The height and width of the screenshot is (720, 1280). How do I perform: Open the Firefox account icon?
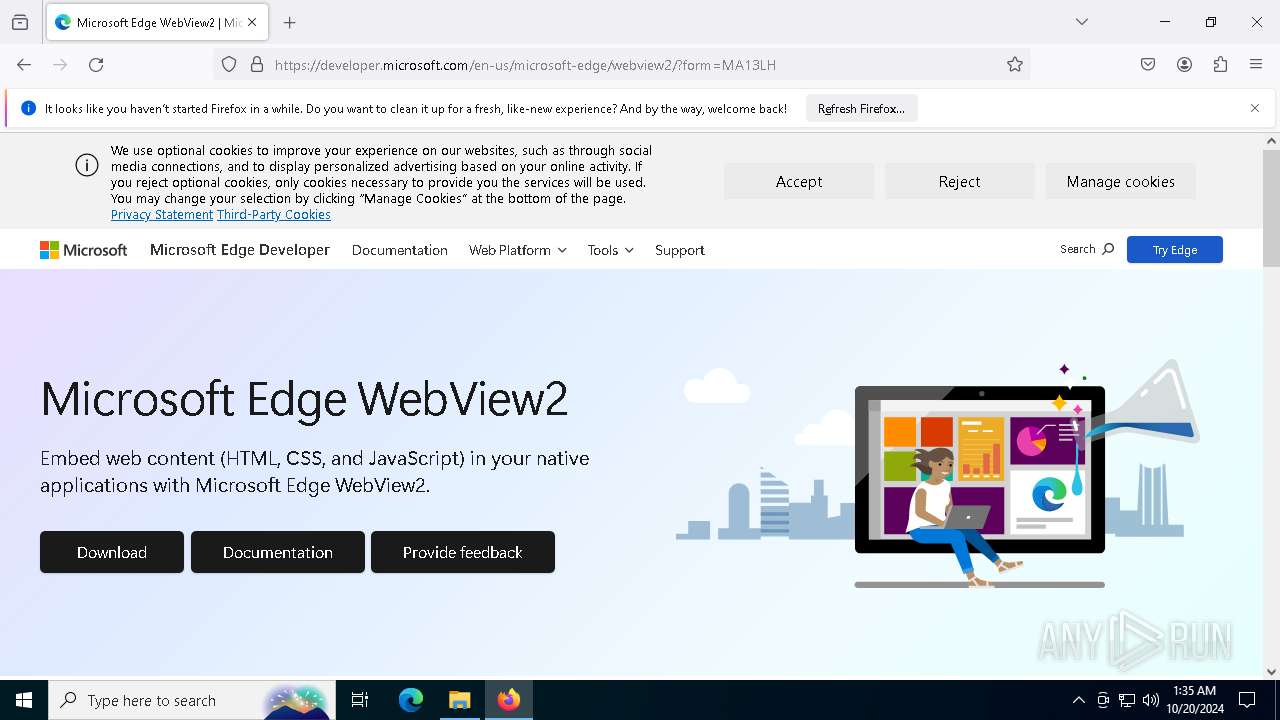pos(1184,65)
